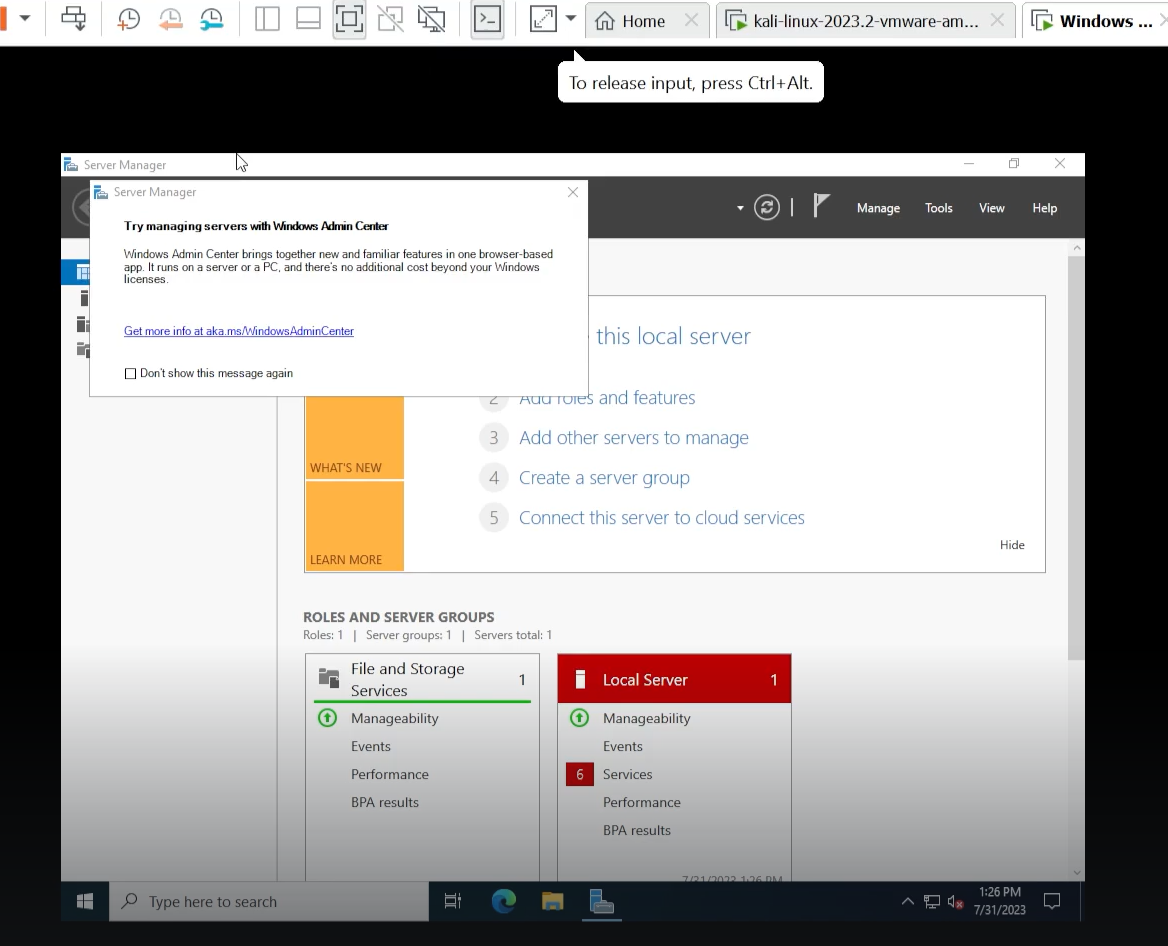Click the "Type here to search" box
Image resolution: width=1168 pixels, height=946 pixels.
269,901
